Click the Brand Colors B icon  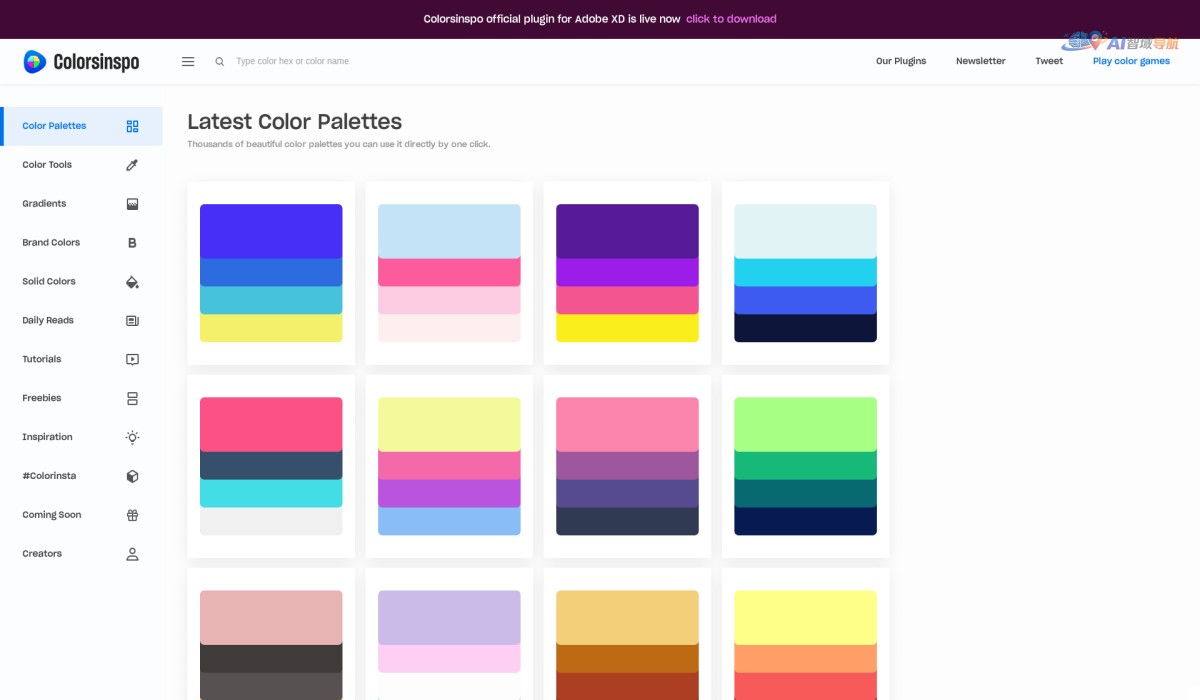(132, 242)
